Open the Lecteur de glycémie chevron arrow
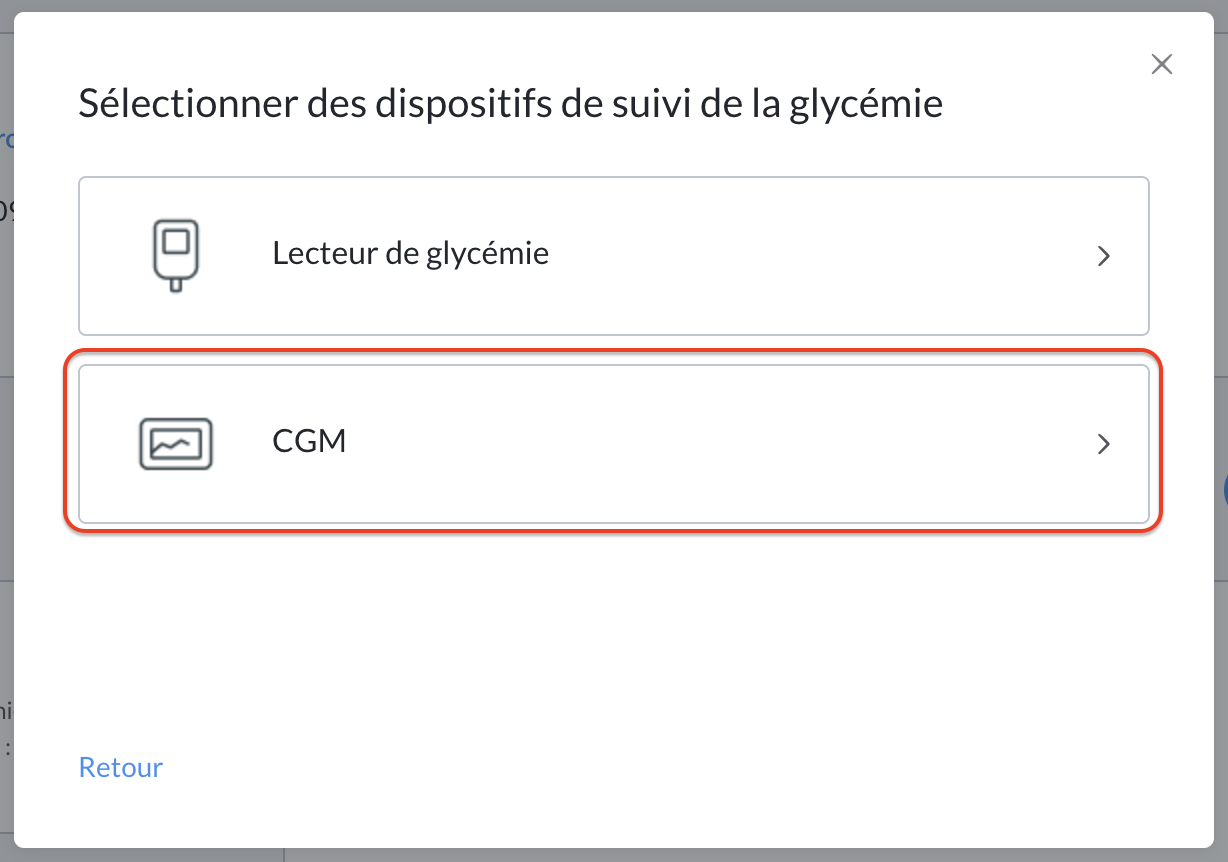Screen dimensions: 1228x862 point(1104,256)
